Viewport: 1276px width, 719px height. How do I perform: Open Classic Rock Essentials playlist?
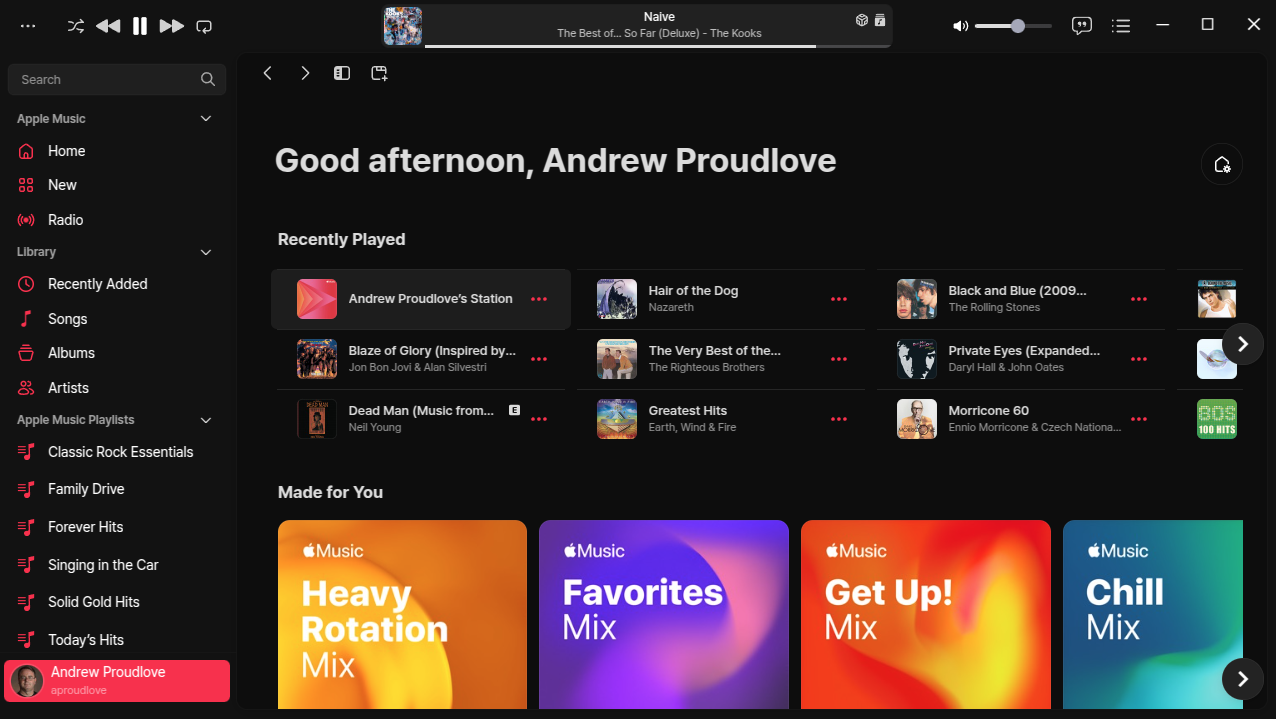[117, 452]
